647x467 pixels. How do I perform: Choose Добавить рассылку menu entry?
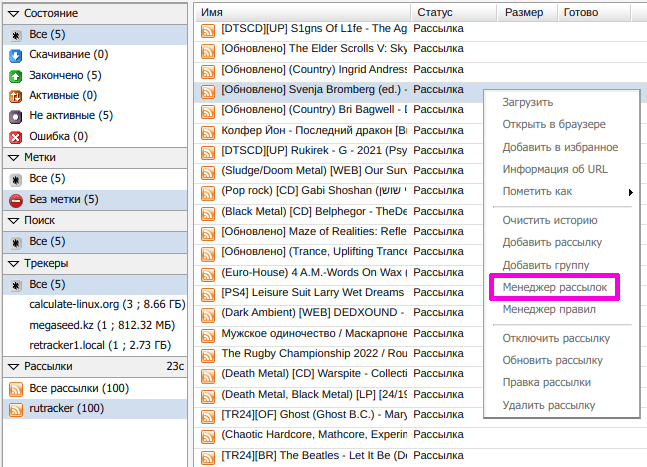pyautogui.click(x=552, y=242)
